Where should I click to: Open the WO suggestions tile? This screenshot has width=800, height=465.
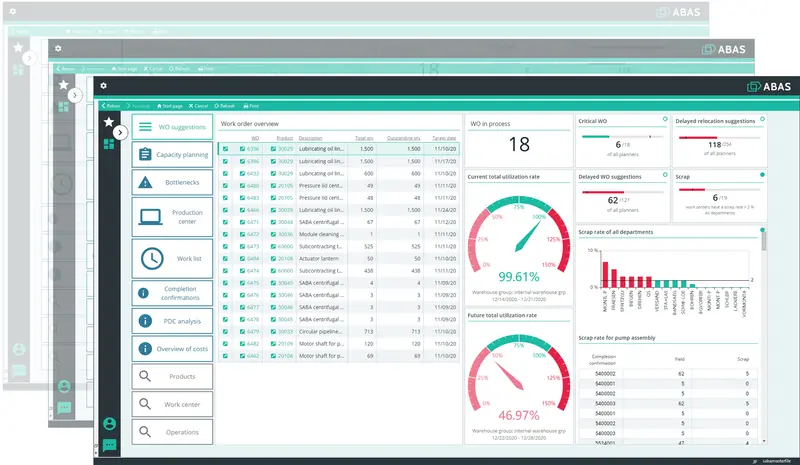[172, 127]
